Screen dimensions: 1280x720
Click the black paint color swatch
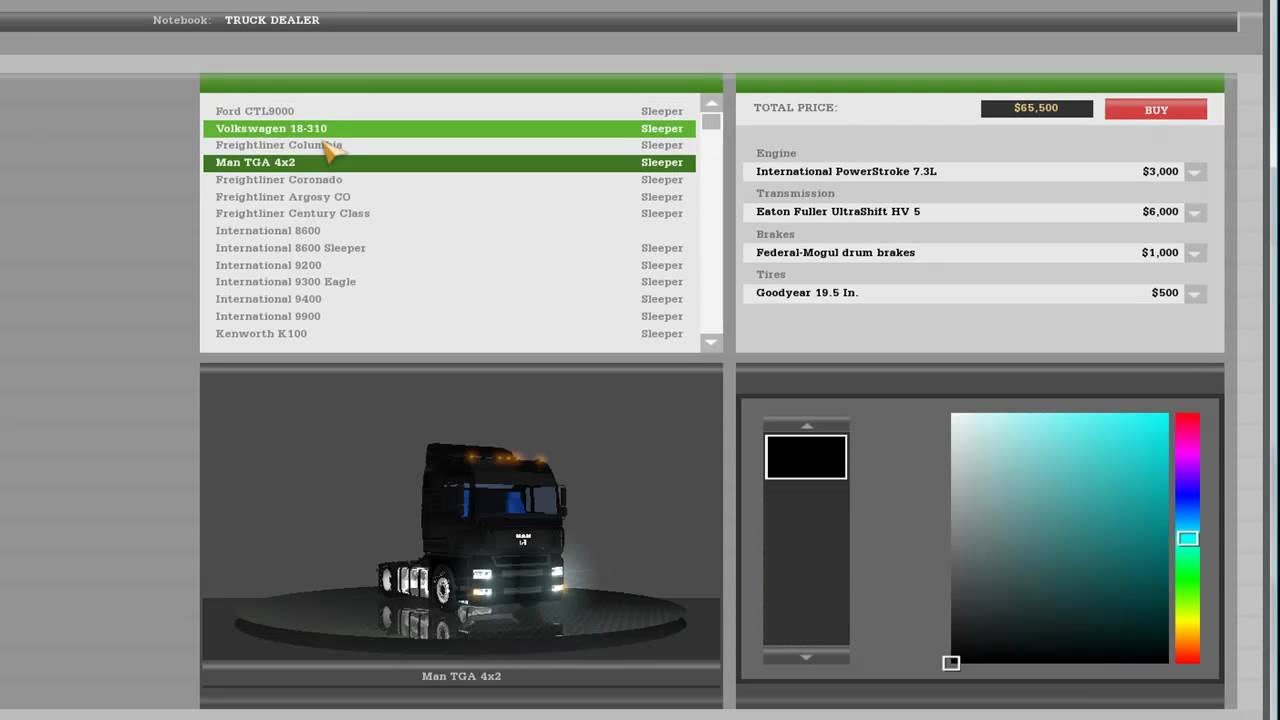(806, 457)
